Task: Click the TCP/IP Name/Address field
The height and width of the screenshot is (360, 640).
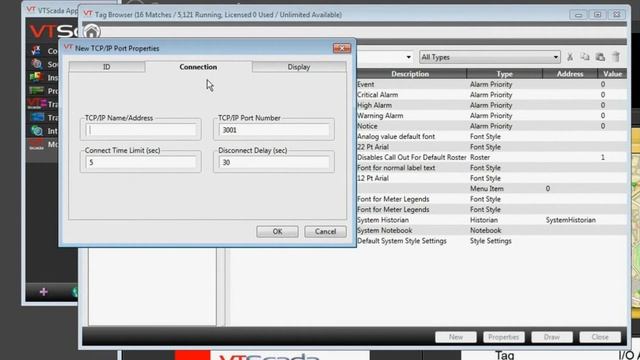Action: coord(141,130)
